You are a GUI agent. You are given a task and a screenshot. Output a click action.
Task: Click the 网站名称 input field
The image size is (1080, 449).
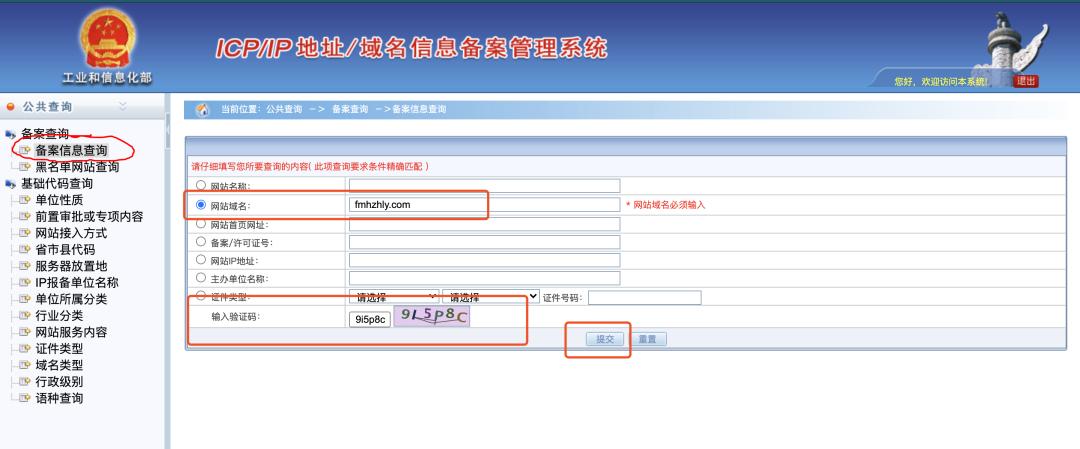pos(484,186)
